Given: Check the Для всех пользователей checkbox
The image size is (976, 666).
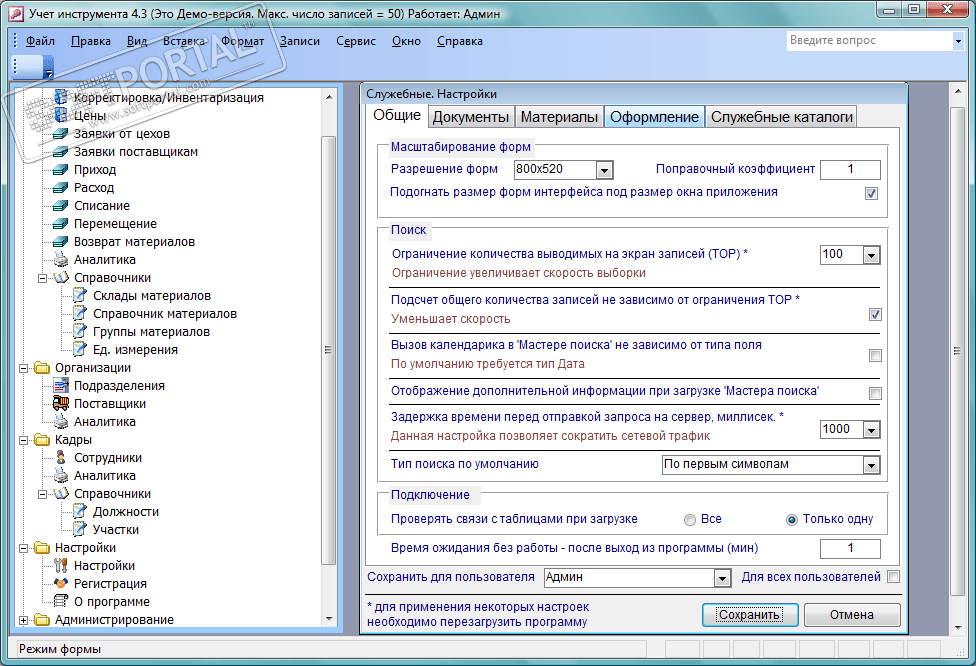Looking at the screenshot, I should click(x=893, y=576).
